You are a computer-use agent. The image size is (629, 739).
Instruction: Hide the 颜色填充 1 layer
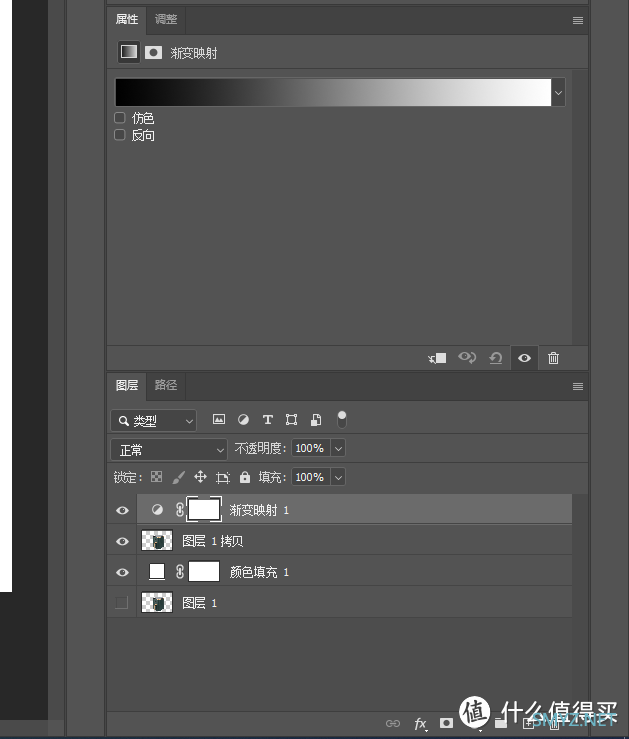[122, 572]
